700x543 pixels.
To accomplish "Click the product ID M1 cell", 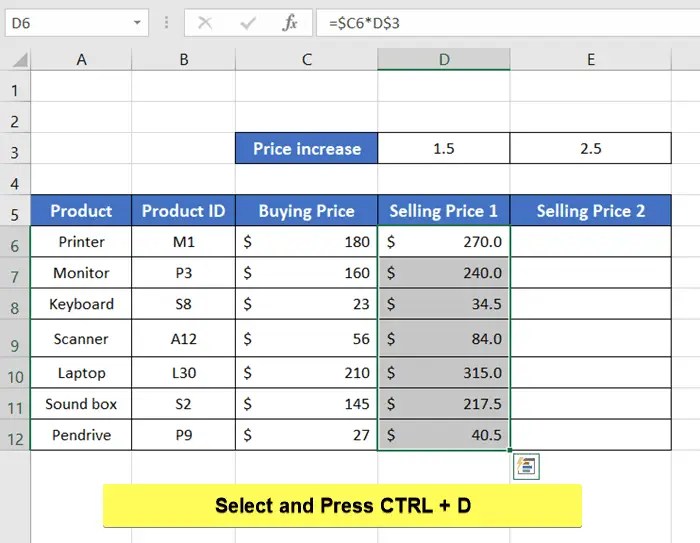I will pos(183,242).
